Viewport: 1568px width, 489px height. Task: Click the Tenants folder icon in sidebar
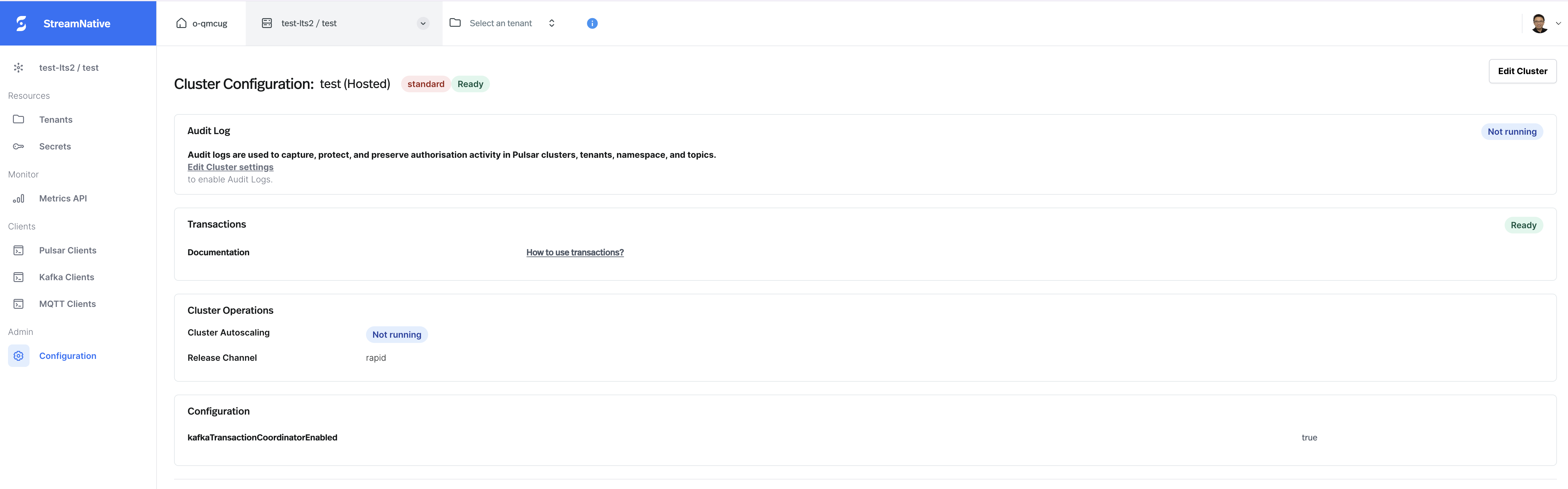tap(18, 119)
